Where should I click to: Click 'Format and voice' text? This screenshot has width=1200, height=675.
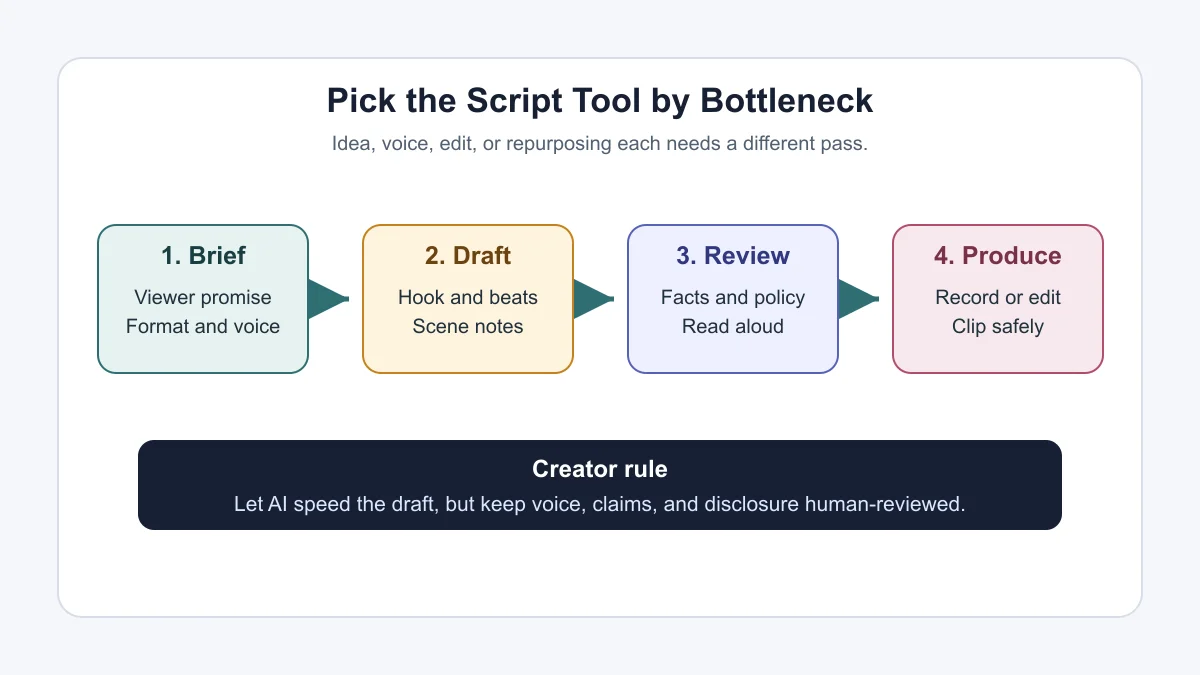203,326
